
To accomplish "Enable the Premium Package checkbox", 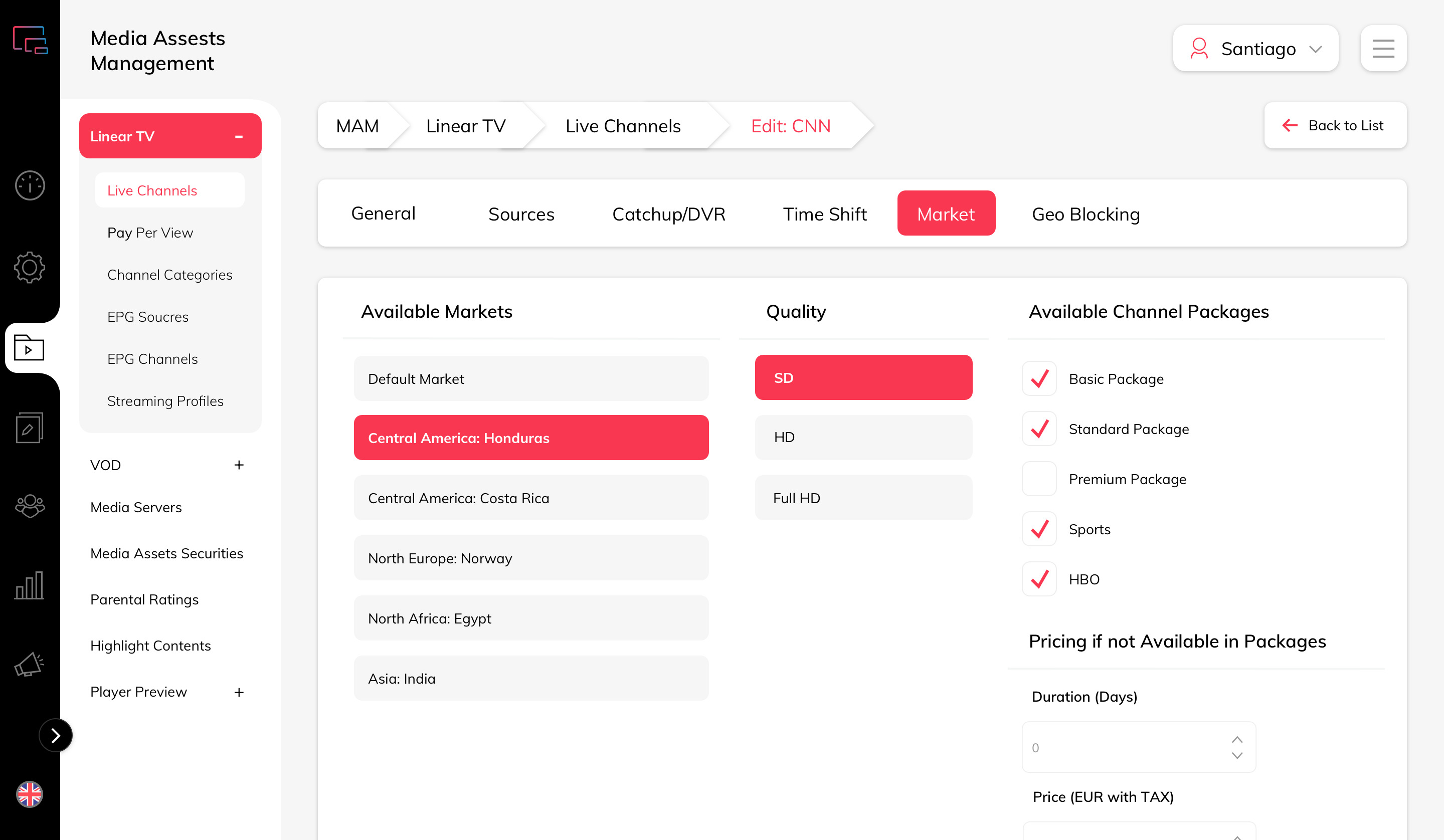I will [1039, 479].
